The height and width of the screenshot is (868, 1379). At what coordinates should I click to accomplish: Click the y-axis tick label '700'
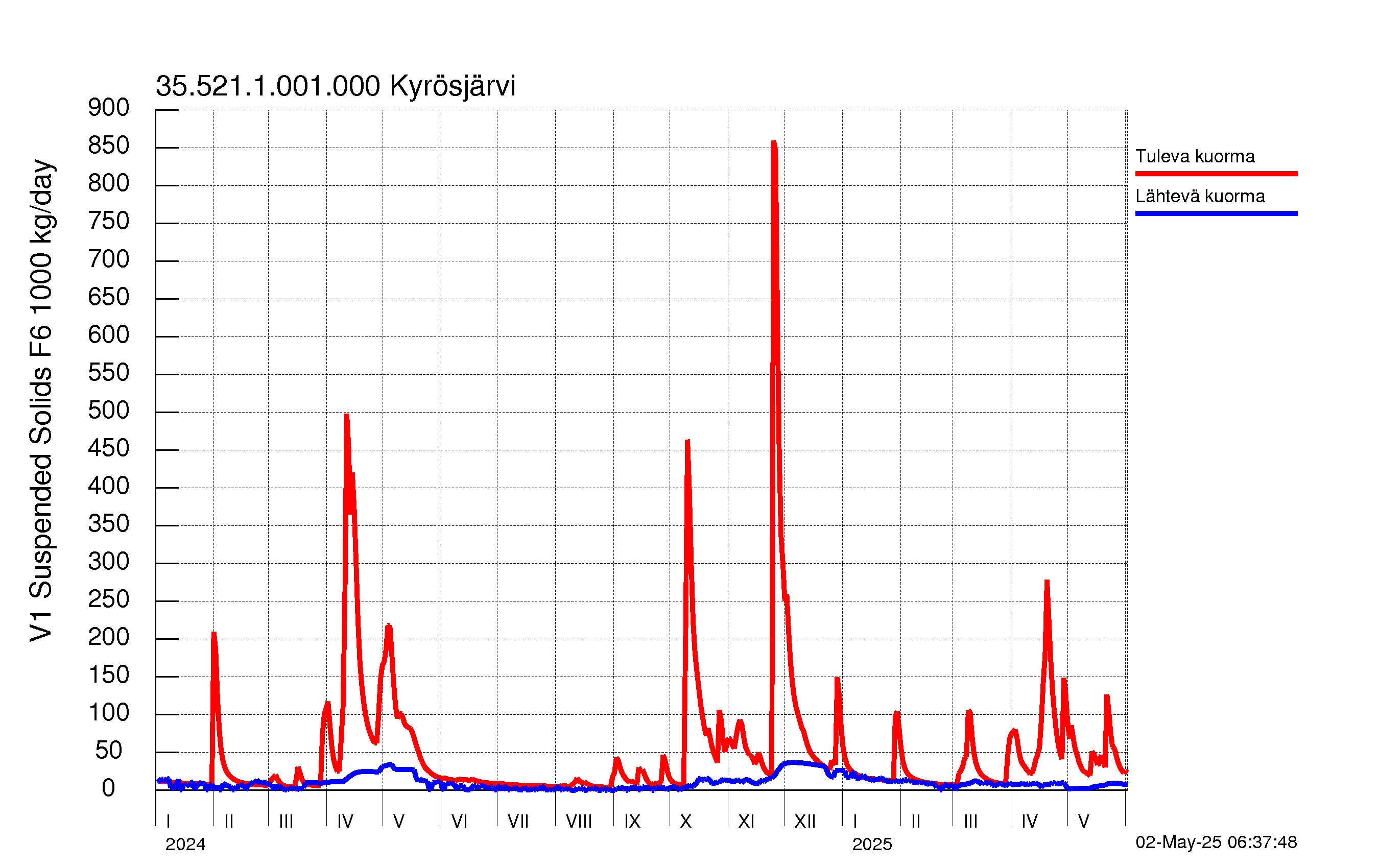[108, 259]
